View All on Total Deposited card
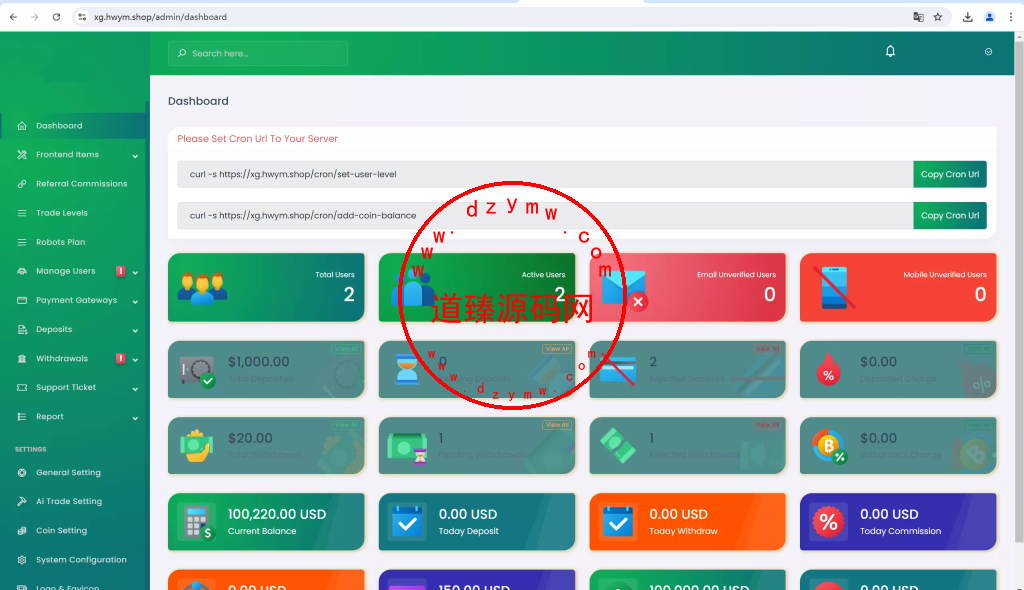Viewport: 1024px width, 590px height. (x=346, y=349)
